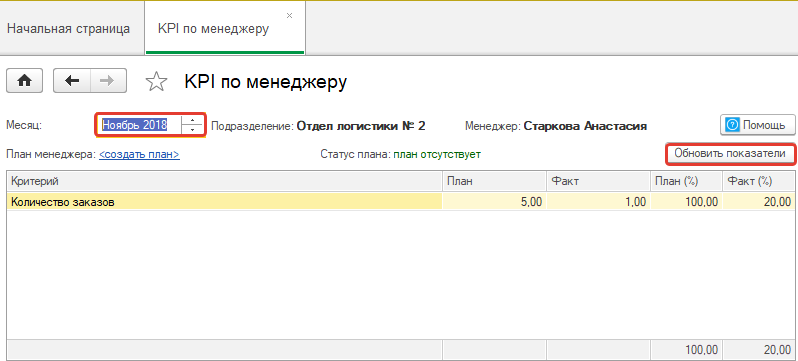Close the KPI по менеджеру tab
The image size is (798, 361).
pyautogui.click(x=289, y=16)
